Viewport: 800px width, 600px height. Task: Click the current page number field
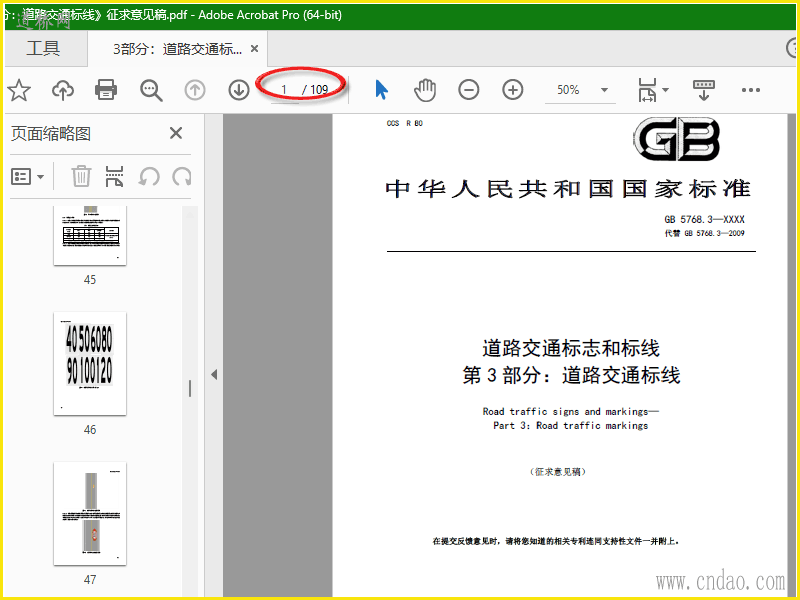284,90
